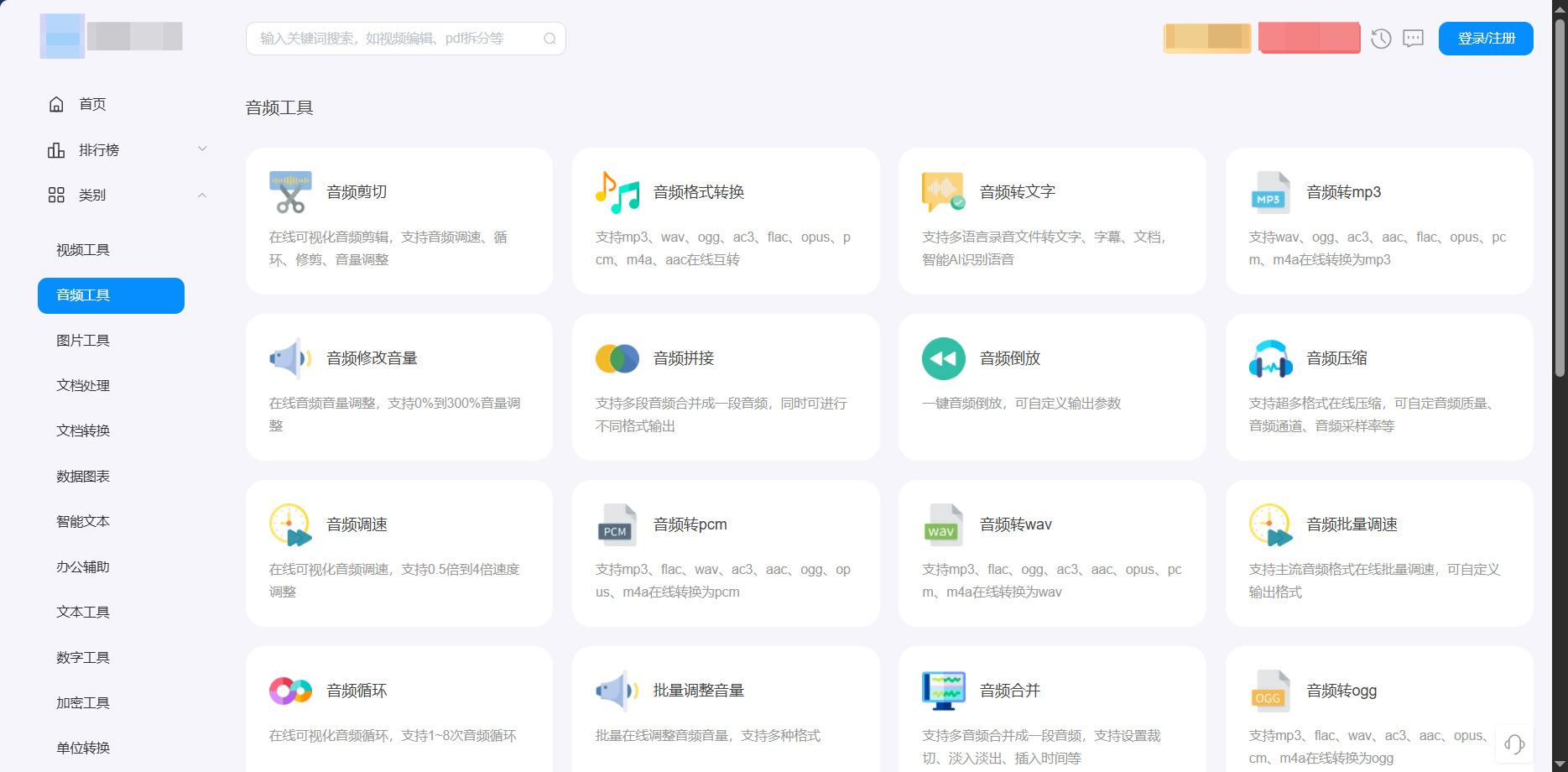Click the 音频修改音量 speaker icon
The image size is (1568, 772).
290,358
